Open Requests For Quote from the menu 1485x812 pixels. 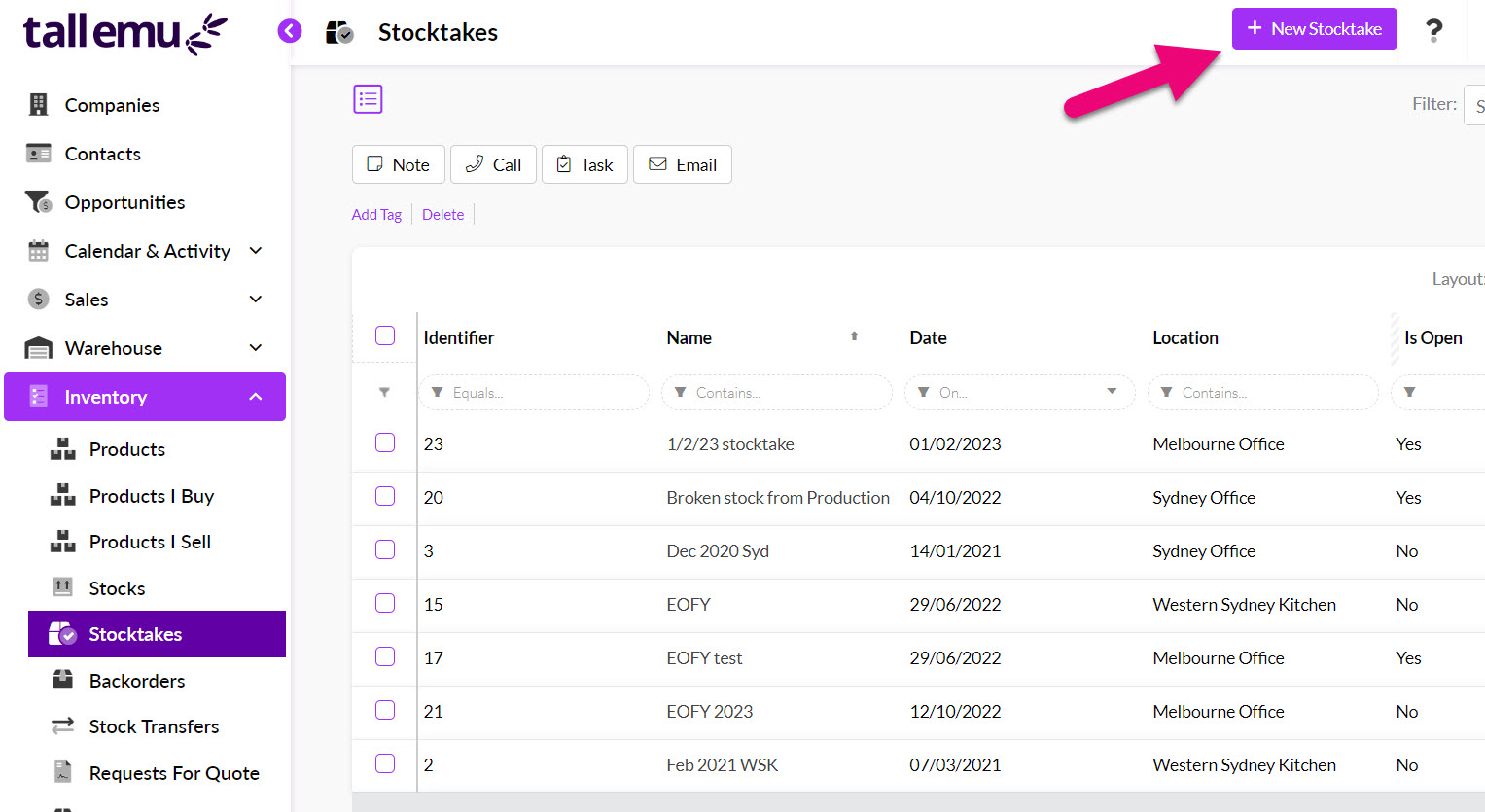pos(174,772)
